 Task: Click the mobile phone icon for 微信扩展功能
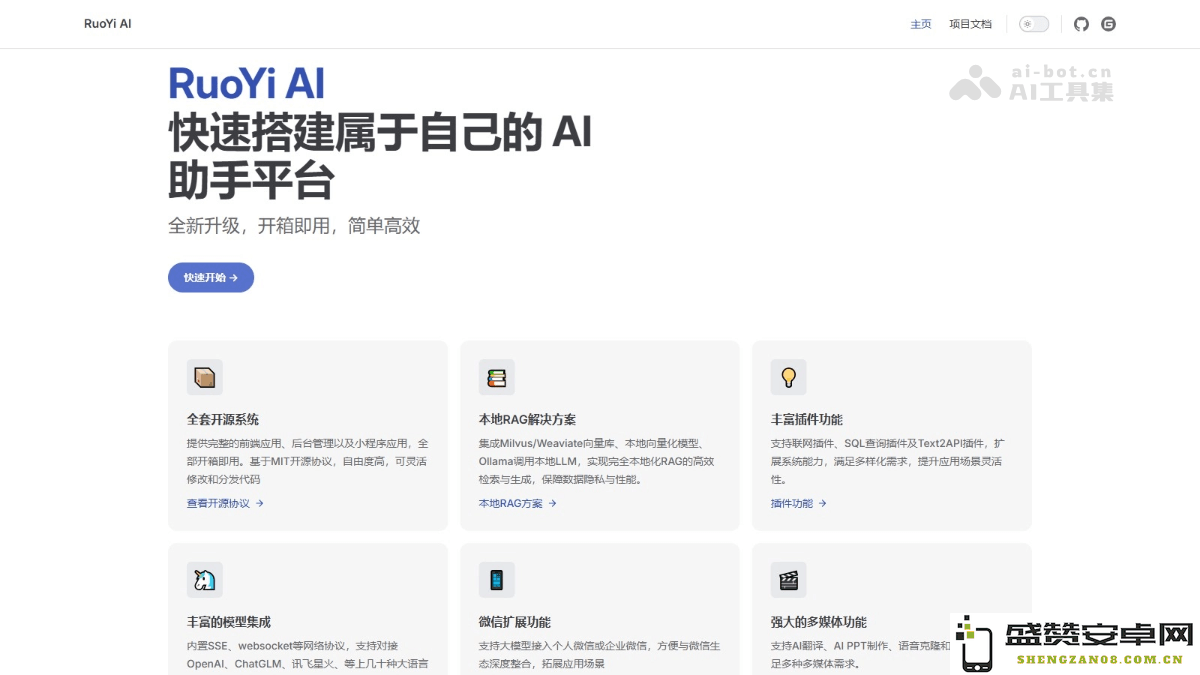coord(497,580)
